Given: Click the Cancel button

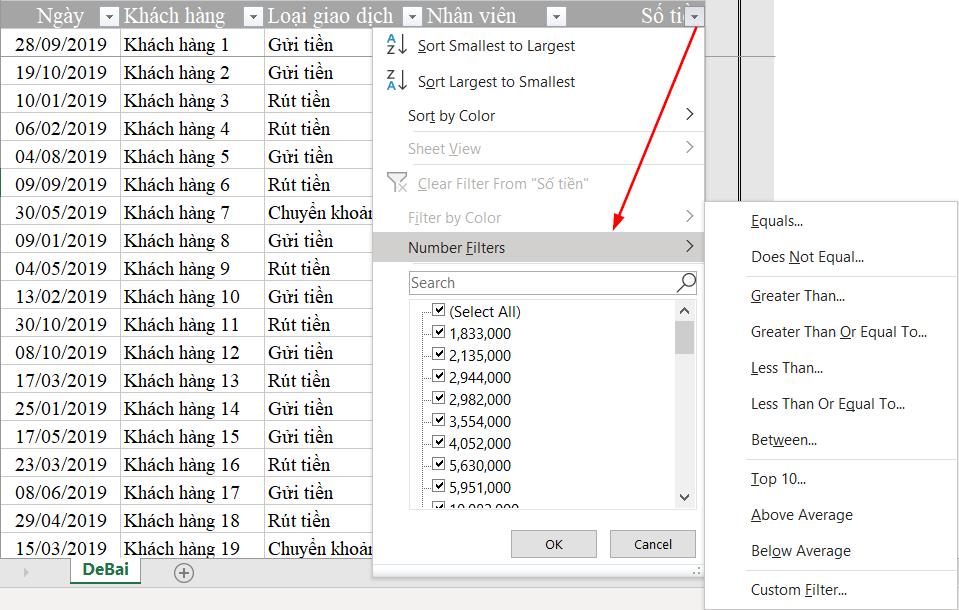Looking at the screenshot, I should click(x=653, y=544).
